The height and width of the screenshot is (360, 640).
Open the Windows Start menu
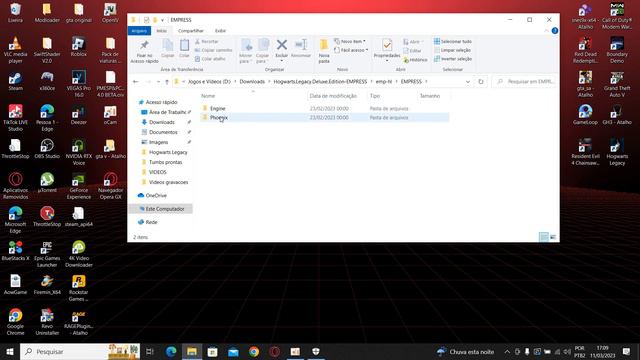click(x=10, y=351)
